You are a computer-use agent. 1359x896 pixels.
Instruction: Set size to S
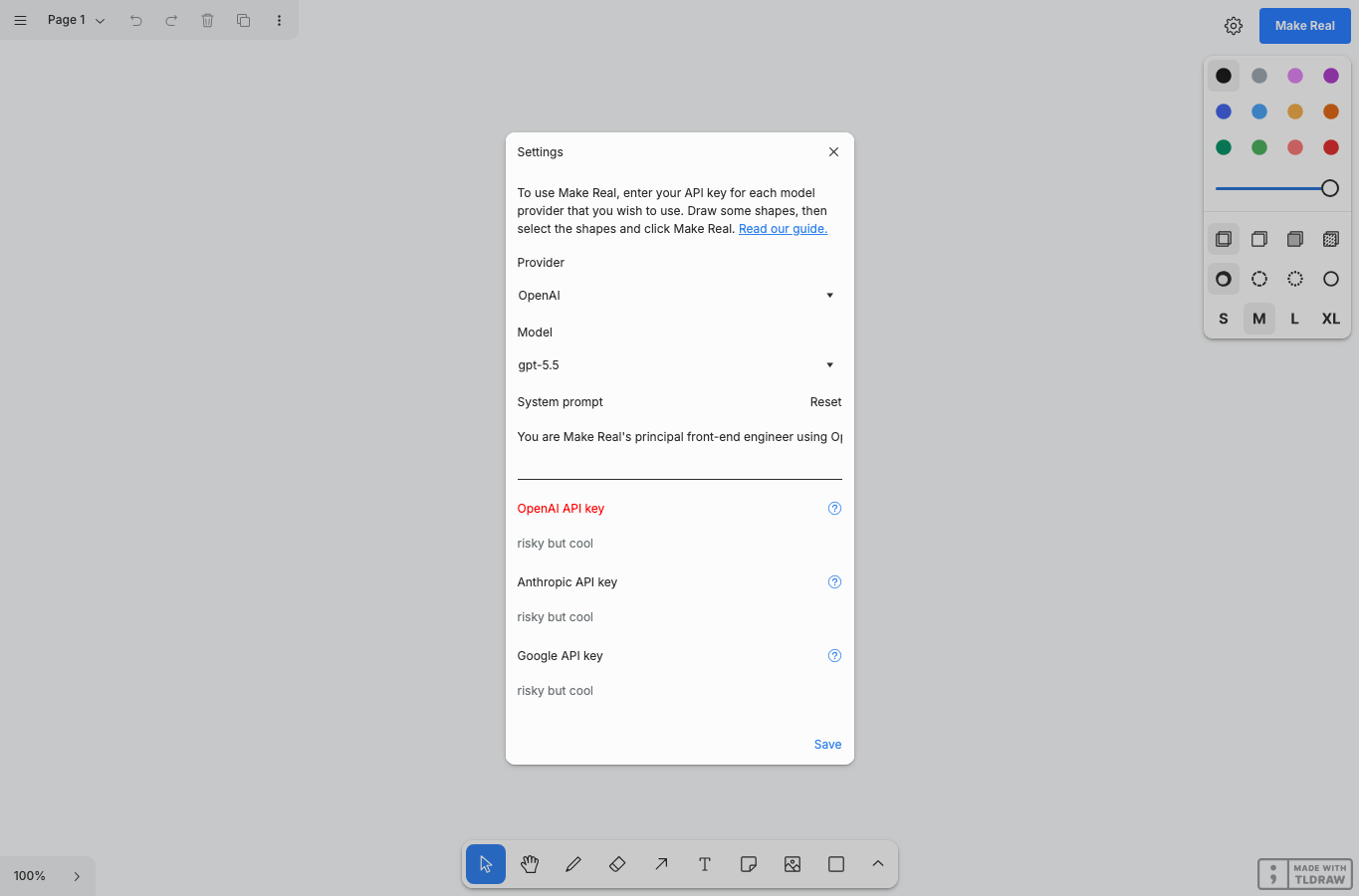[x=1224, y=319]
